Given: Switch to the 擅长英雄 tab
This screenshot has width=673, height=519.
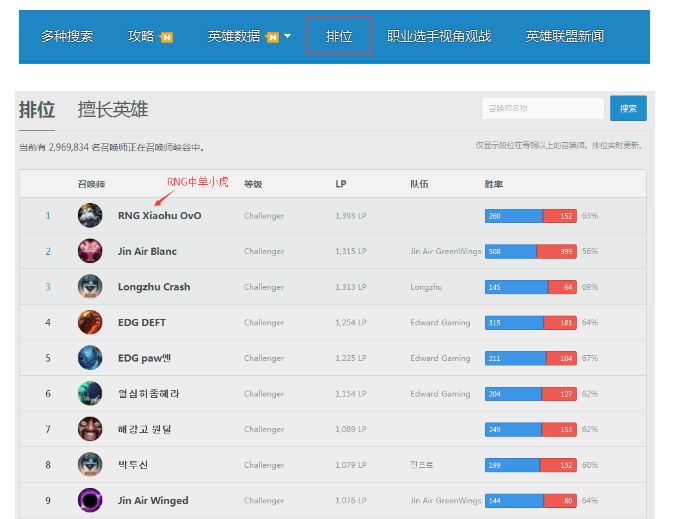Looking at the screenshot, I should pos(113,110).
